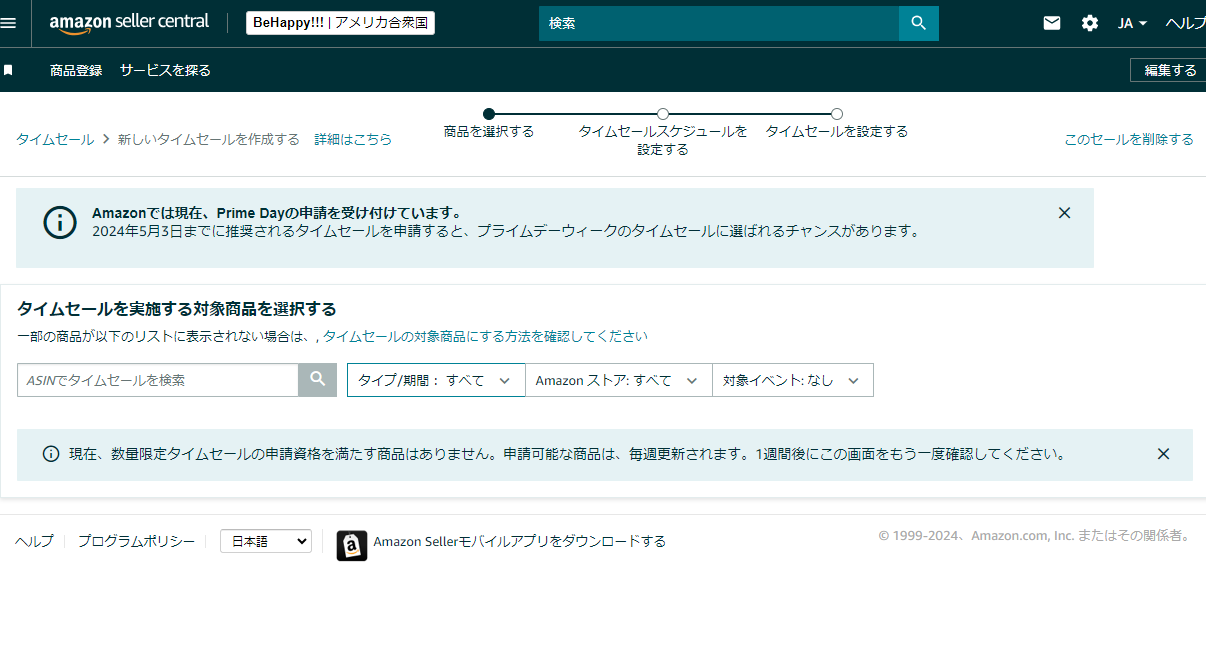Expand the Amazon ストア: すべて filter
The height and width of the screenshot is (658, 1206).
pyautogui.click(x=618, y=380)
